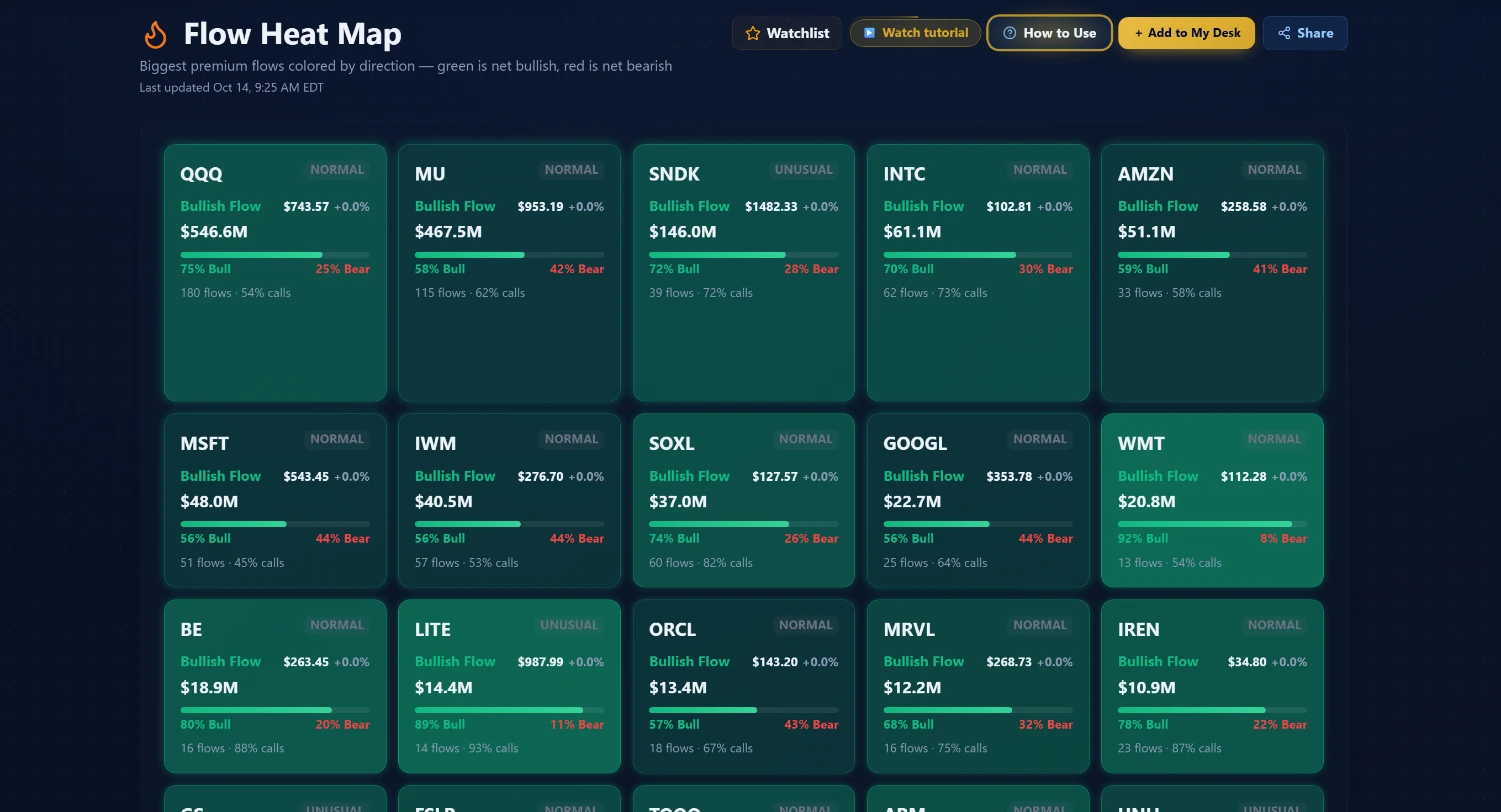Click the play icon in Watch tutorial
Viewport: 1501px width, 812px height.
[870, 33]
